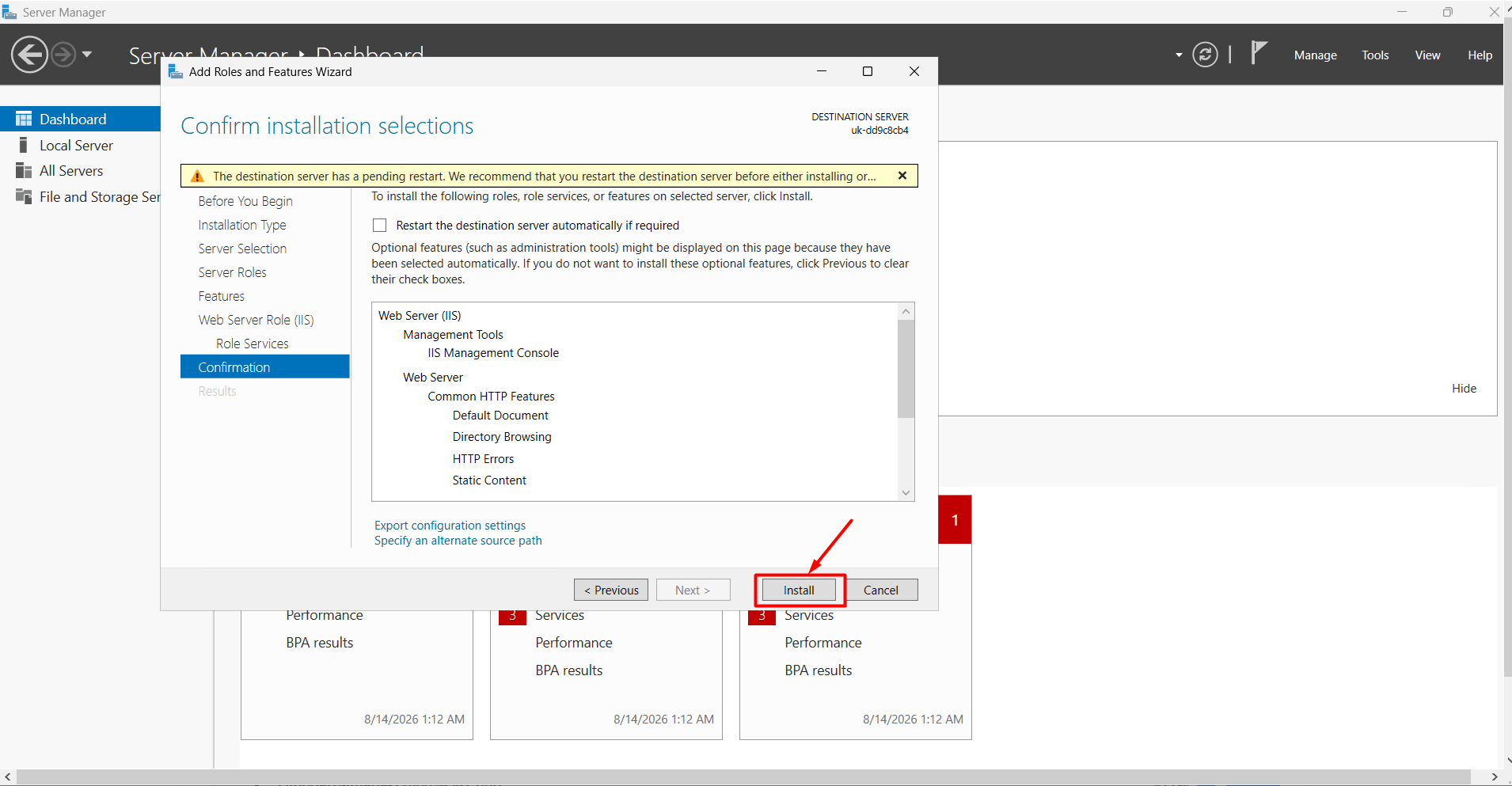Screen dimensions: 1512x786
Task: Go to Server Roles step
Action: (233, 272)
